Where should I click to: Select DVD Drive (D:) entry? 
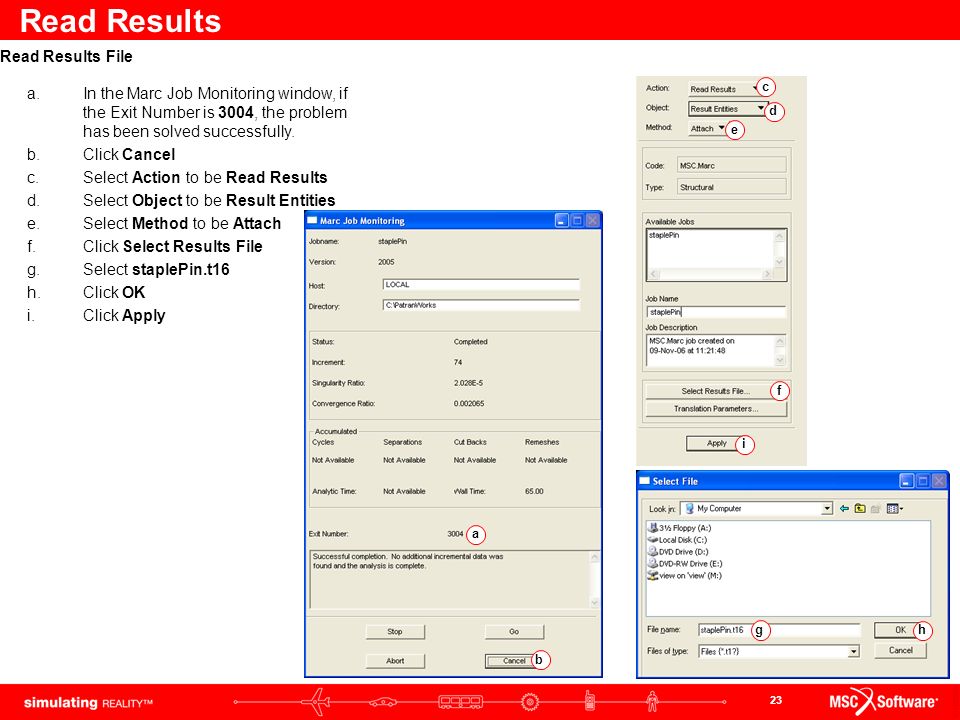[678, 552]
